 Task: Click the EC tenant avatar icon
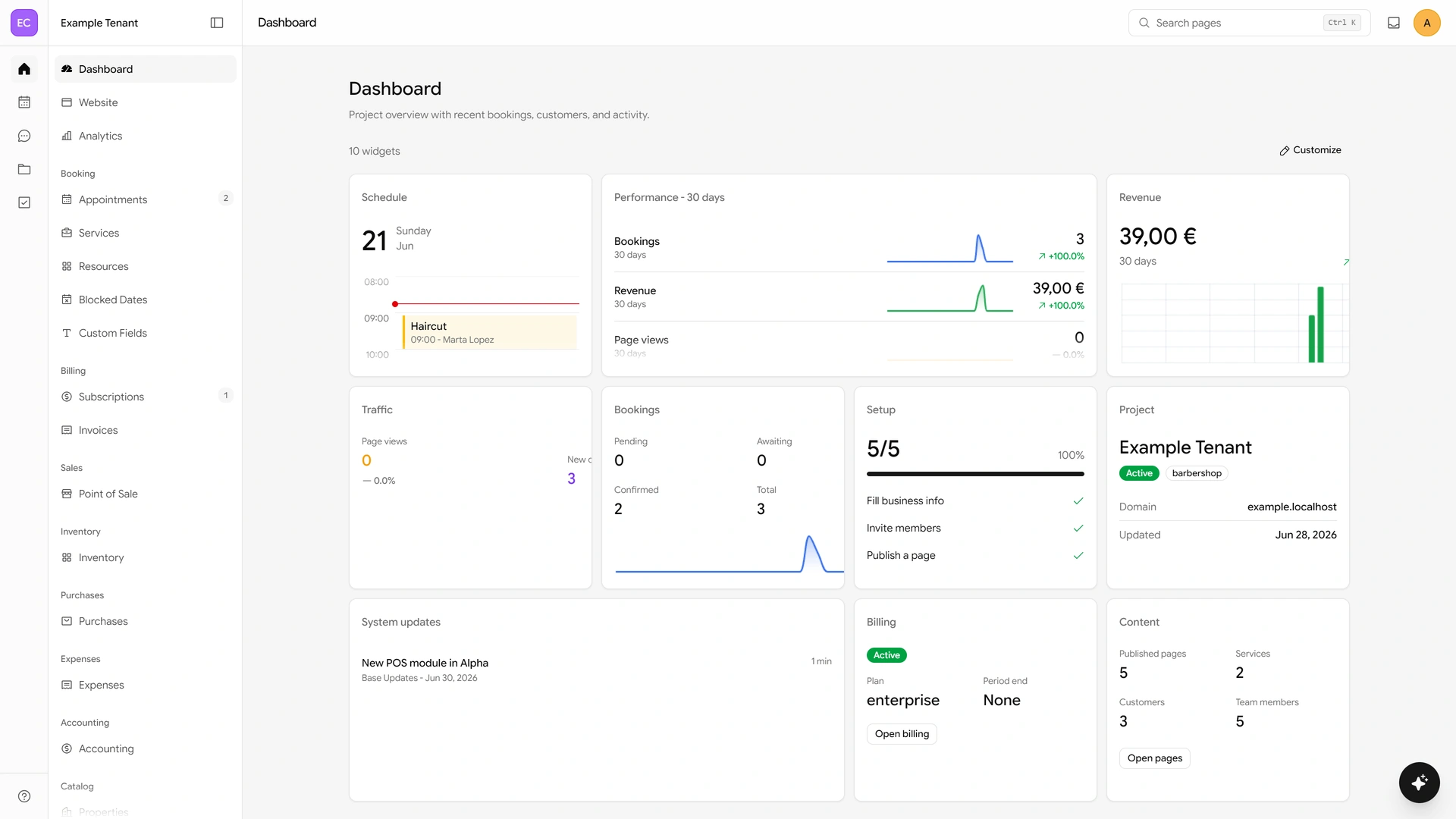[24, 23]
